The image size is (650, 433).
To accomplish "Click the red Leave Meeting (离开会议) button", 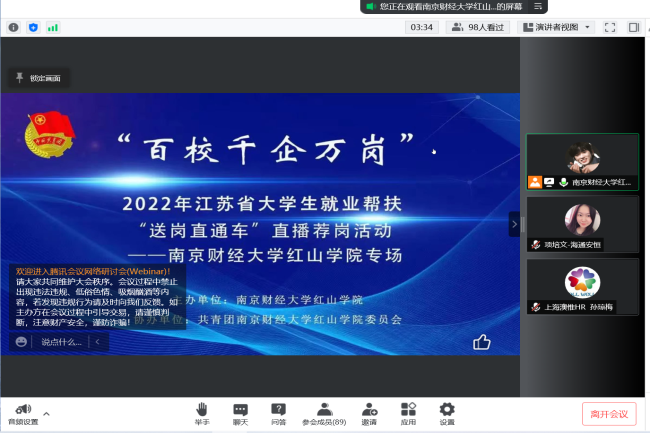I will (608, 414).
